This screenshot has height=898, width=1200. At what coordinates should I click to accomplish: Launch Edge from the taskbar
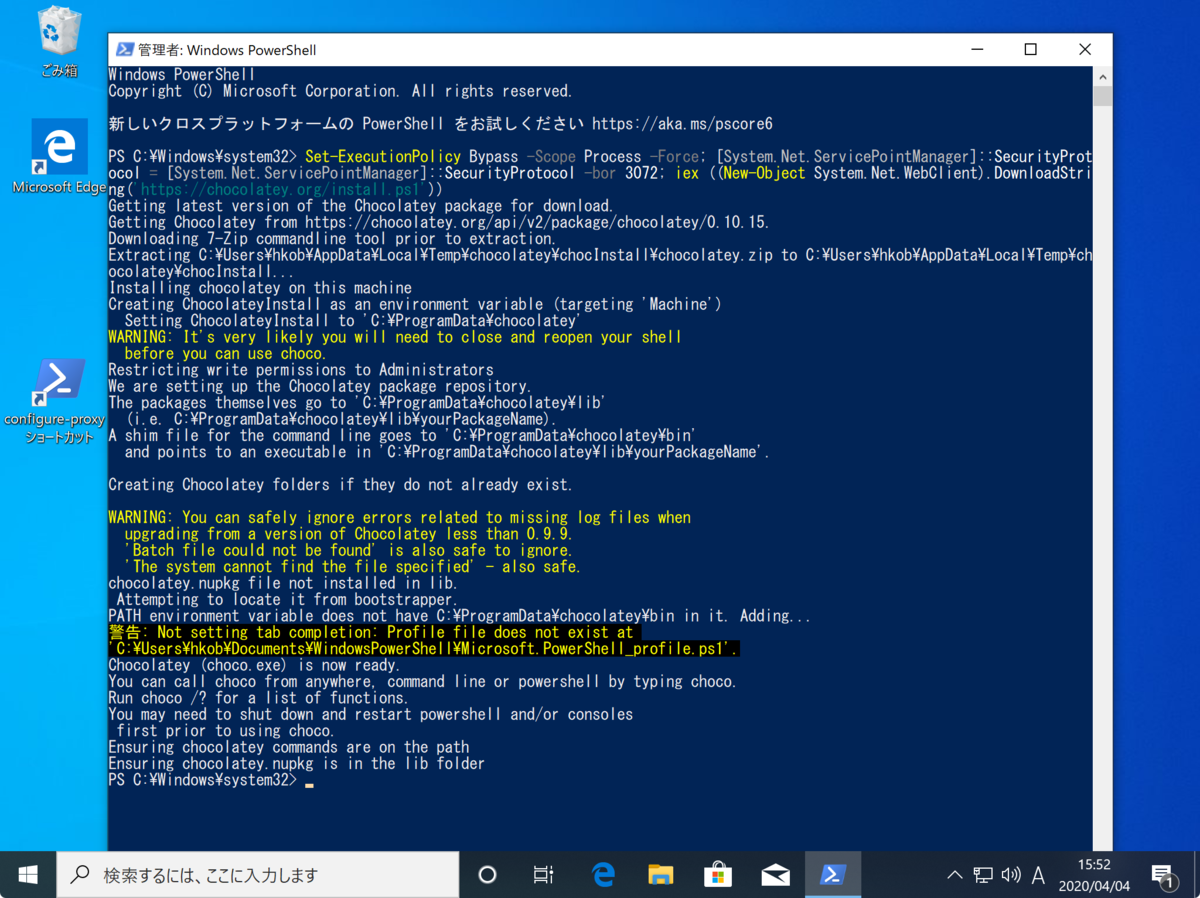[603, 875]
